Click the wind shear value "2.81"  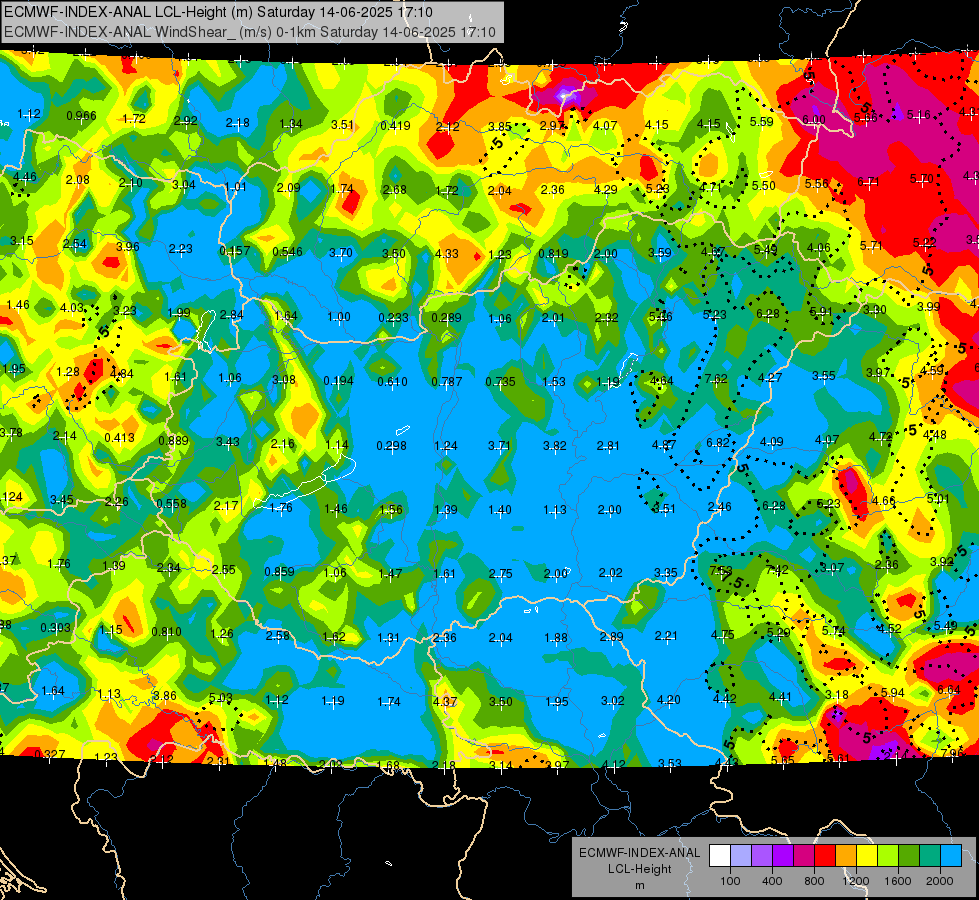608,446
